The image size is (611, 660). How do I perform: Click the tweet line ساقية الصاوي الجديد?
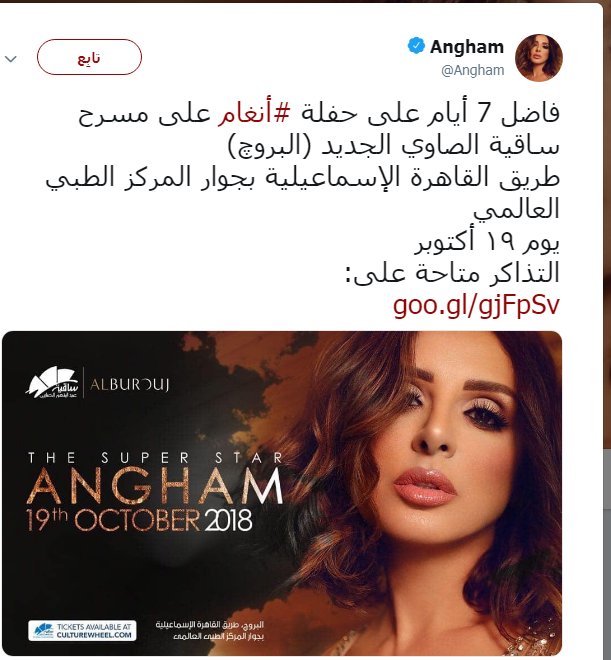click(393, 145)
